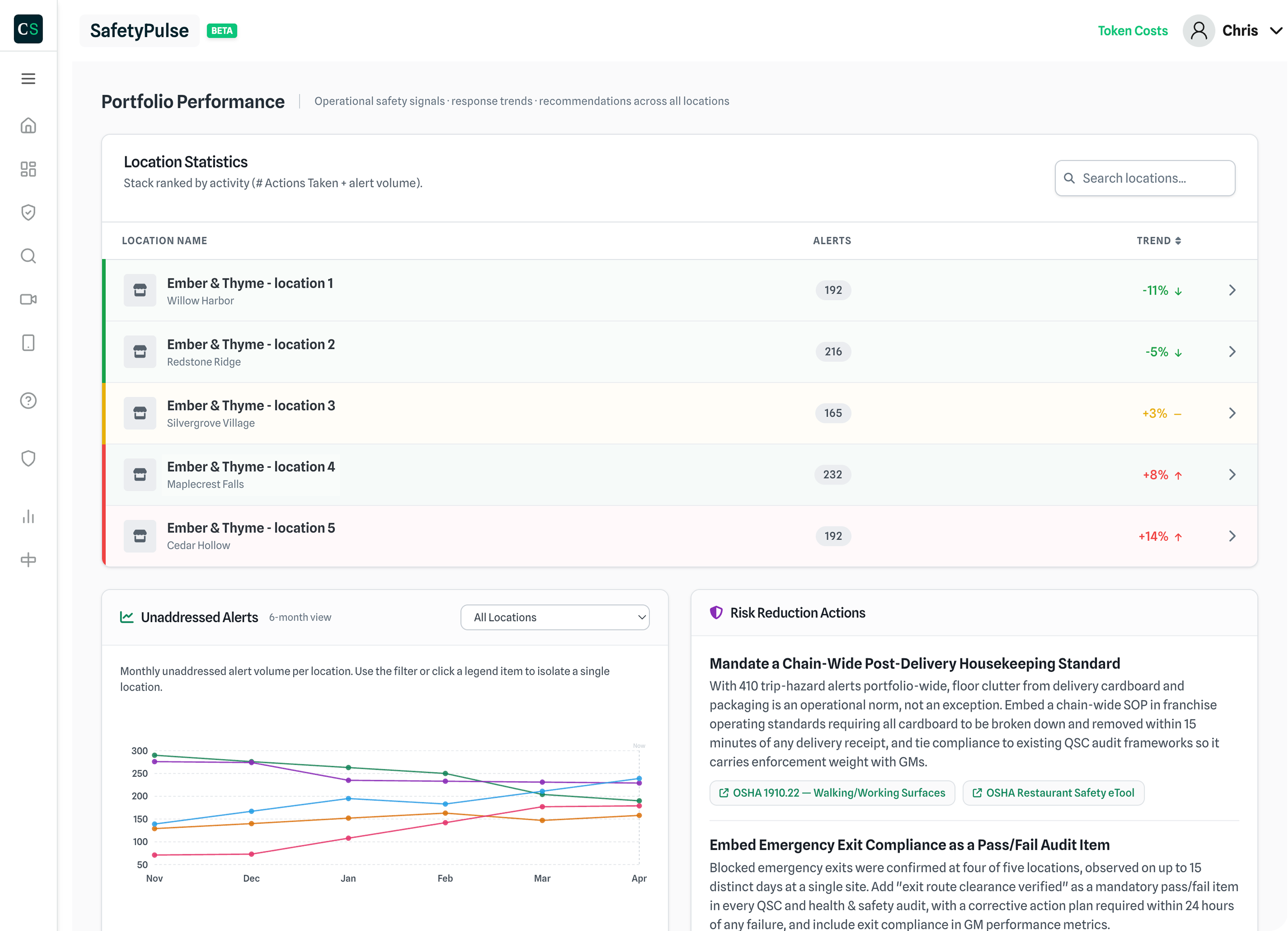Click Ember & Thyme - location 3 name
The image size is (1288, 931).
pyautogui.click(x=251, y=405)
